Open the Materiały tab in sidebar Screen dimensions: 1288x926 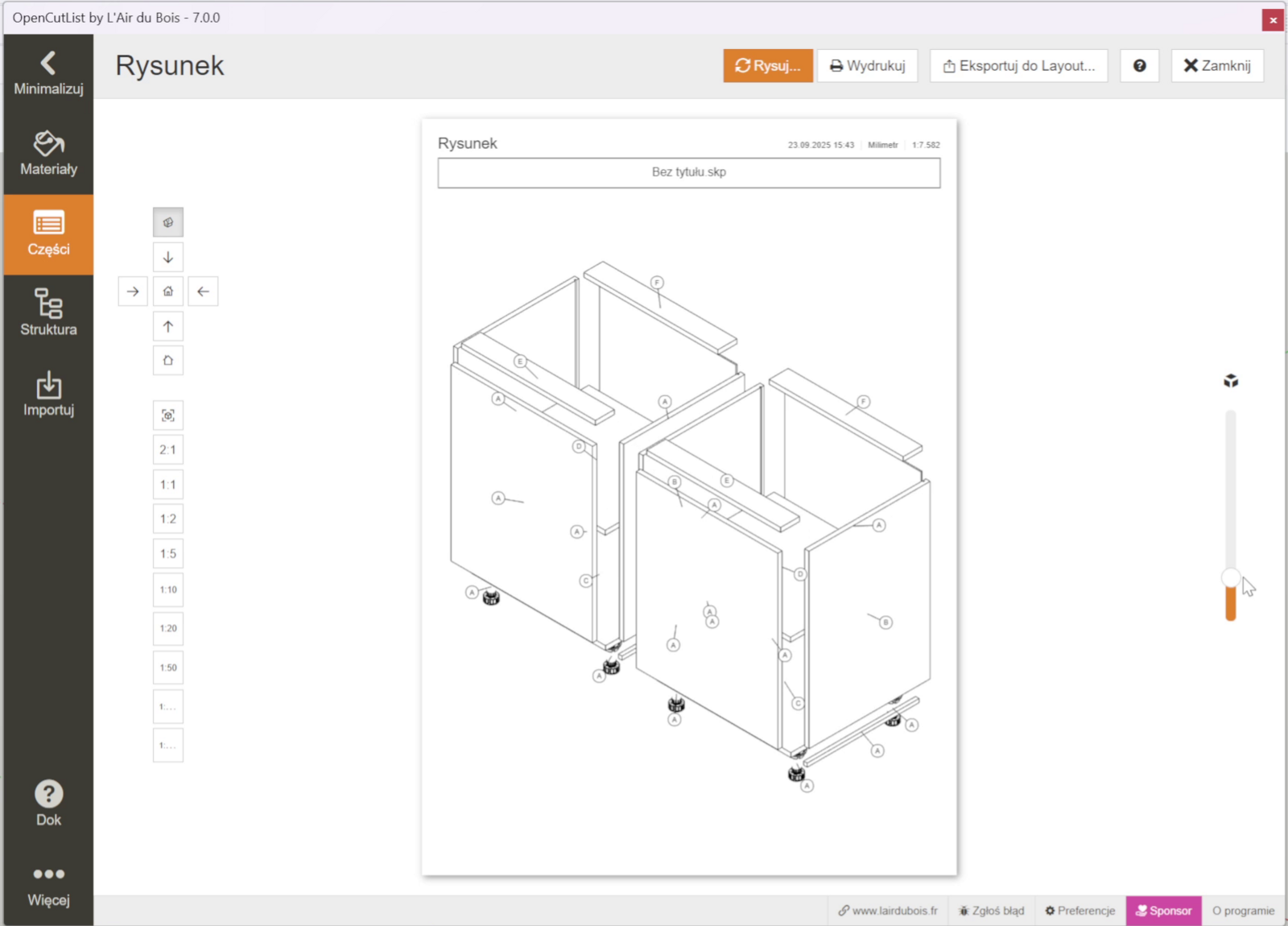pyautogui.click(x=48, y=154)
